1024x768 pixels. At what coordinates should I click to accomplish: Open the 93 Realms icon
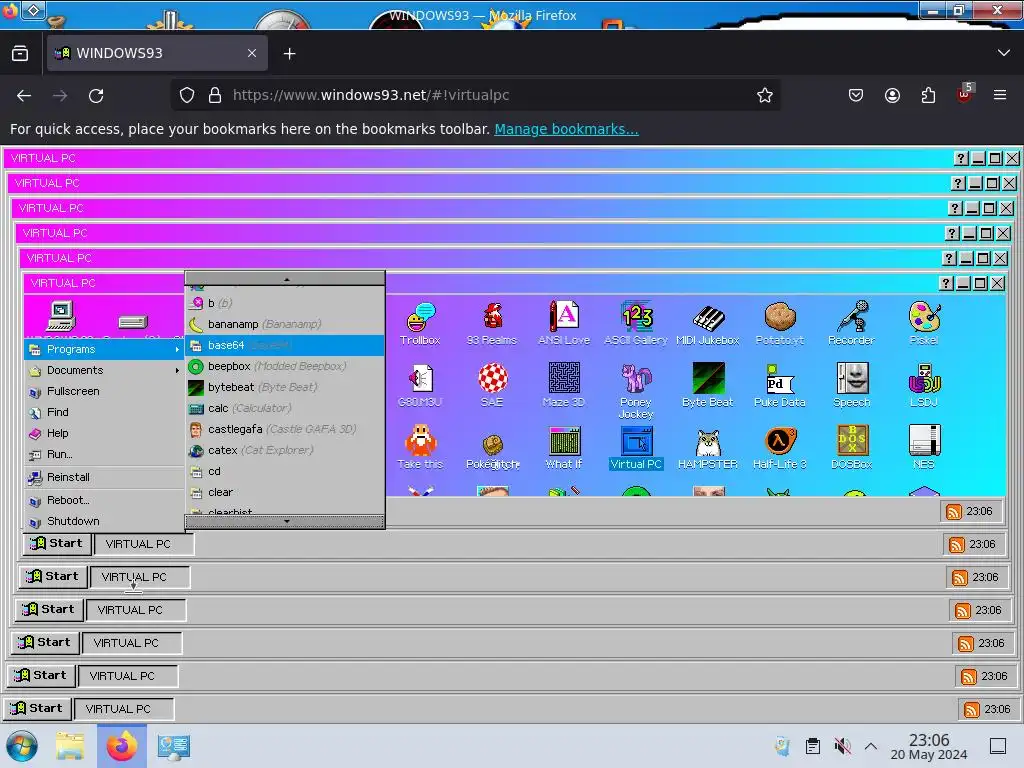pyautogui.click(x=492, y=323)
